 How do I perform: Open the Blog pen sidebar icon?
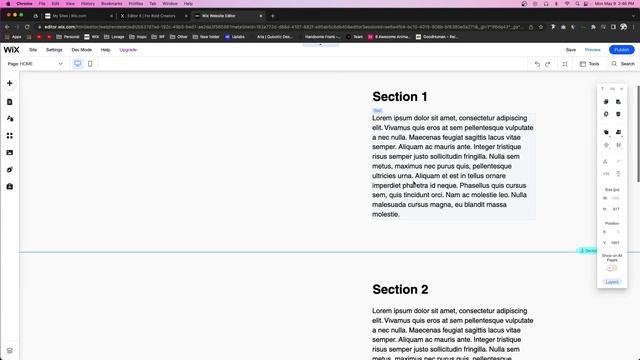10,169
